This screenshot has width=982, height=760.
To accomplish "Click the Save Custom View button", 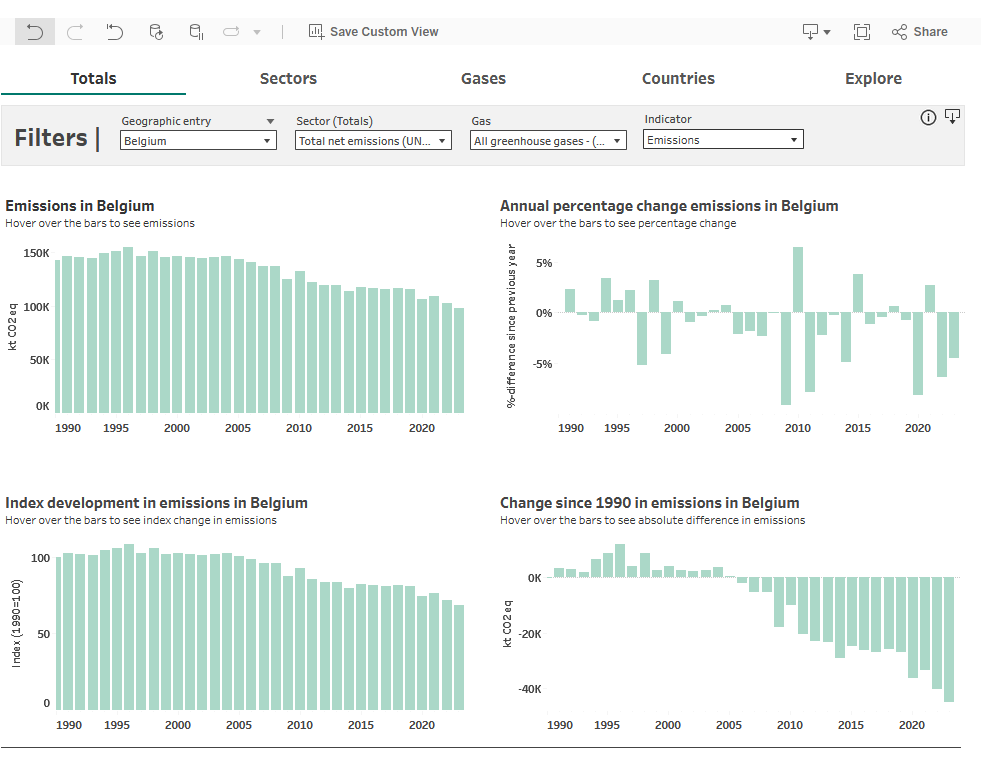I will coord(373,32).
